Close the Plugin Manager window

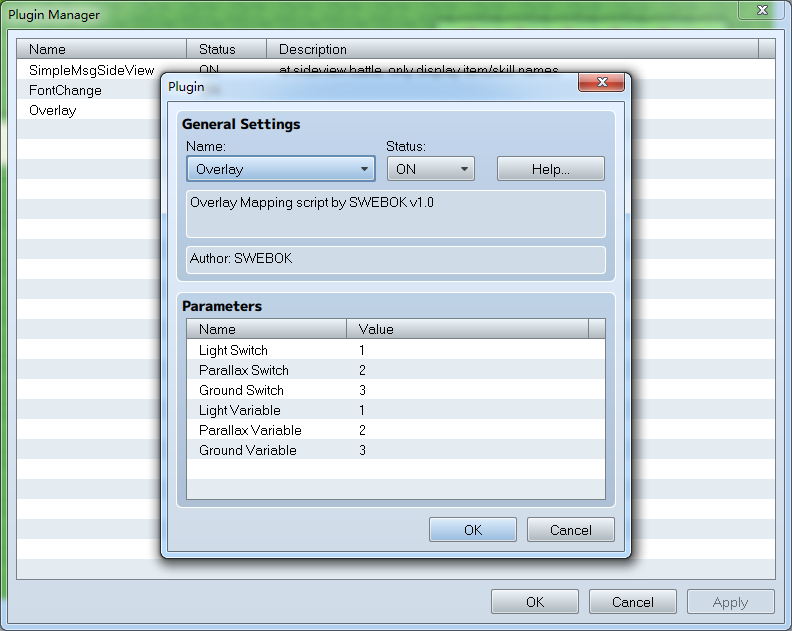[763, 10]
